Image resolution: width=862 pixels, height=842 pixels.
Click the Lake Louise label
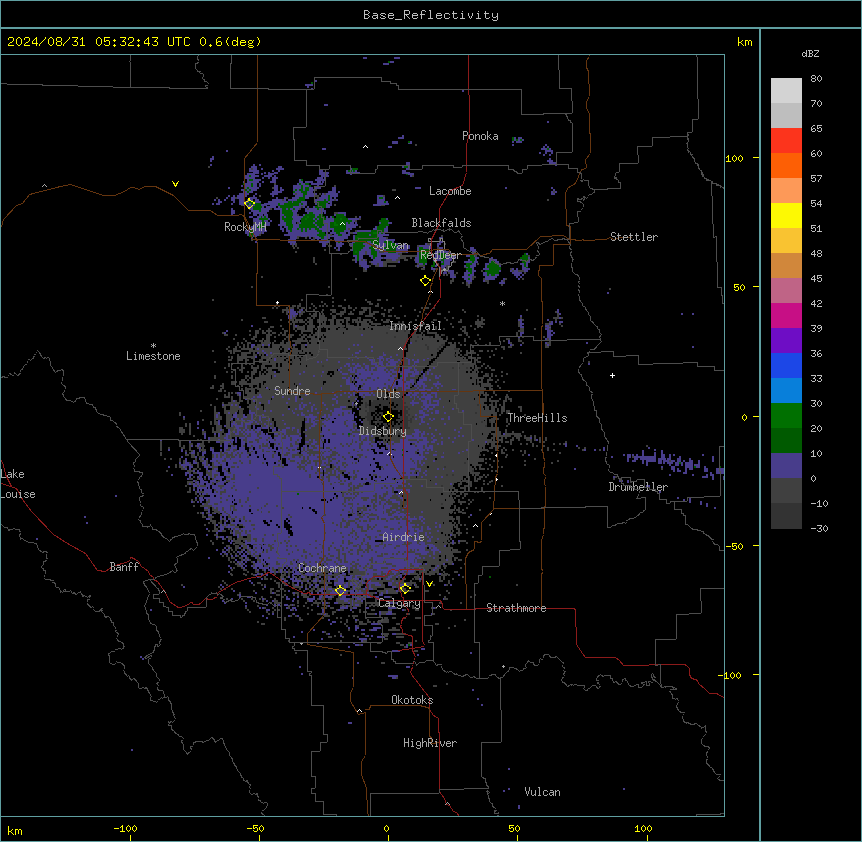coord(18,484)
